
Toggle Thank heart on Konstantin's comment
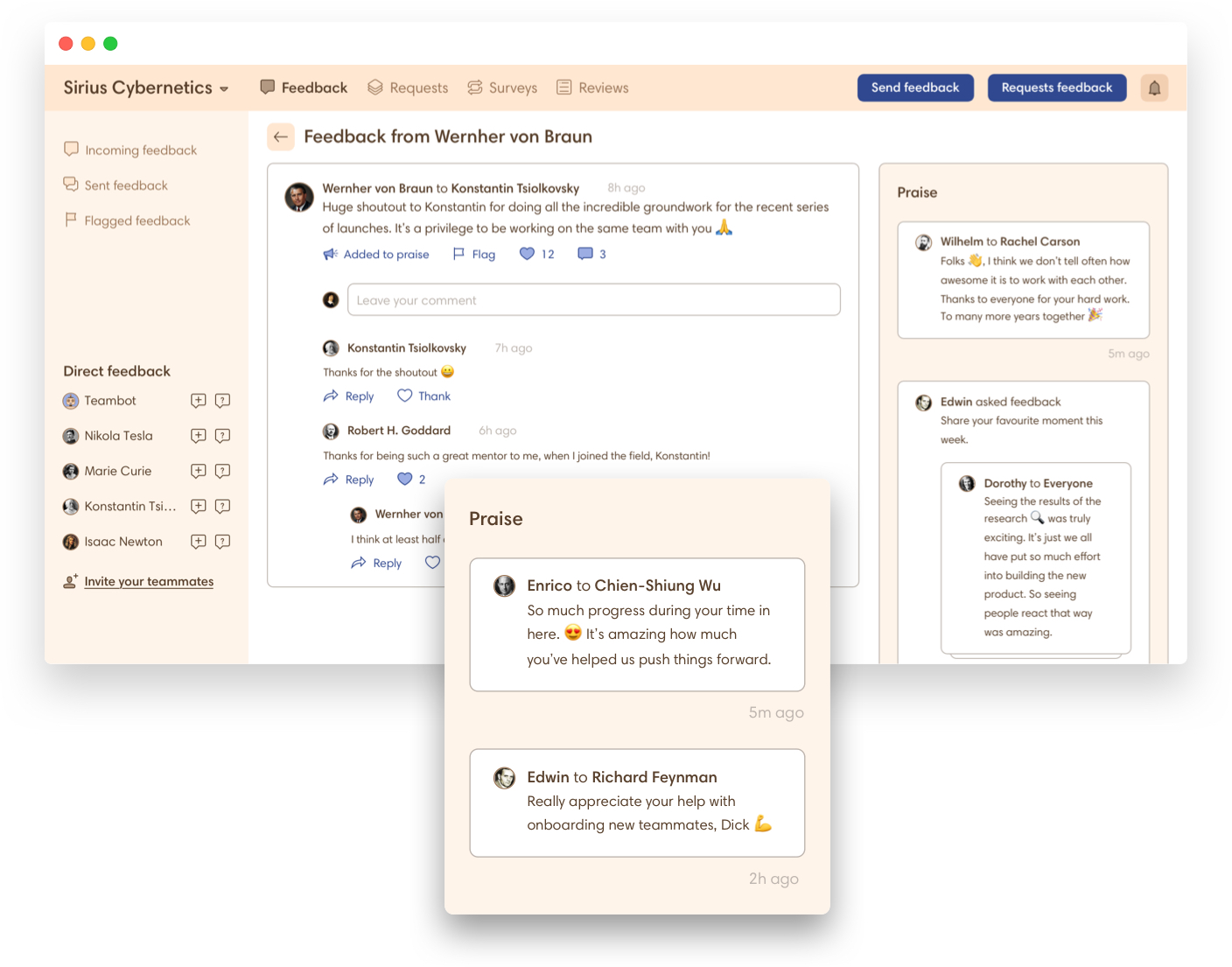[x=405, y=396]
